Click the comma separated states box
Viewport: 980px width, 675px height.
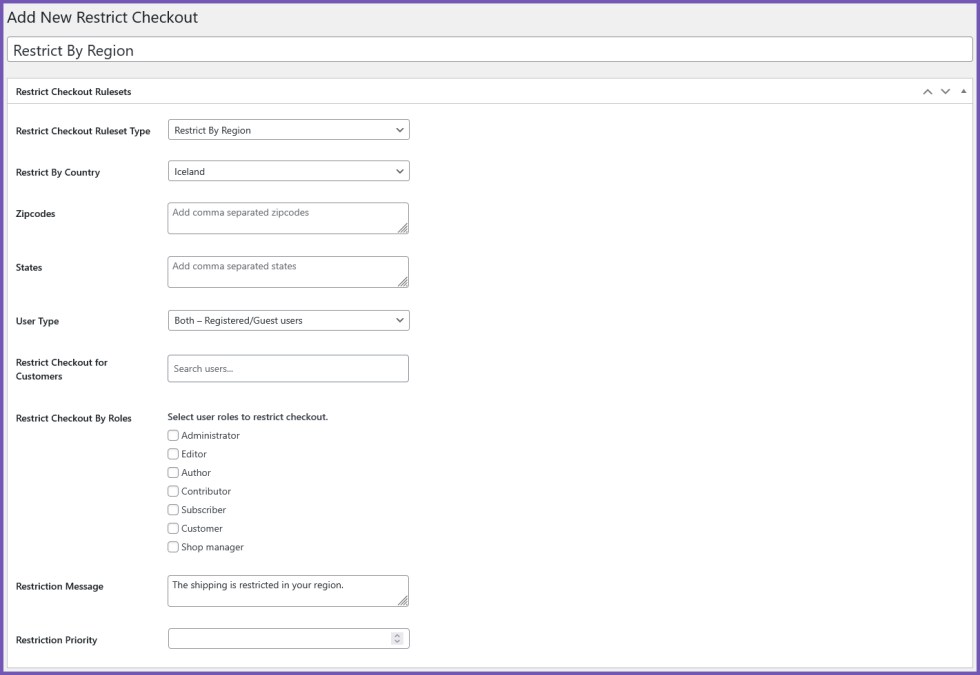pos(288,270)
